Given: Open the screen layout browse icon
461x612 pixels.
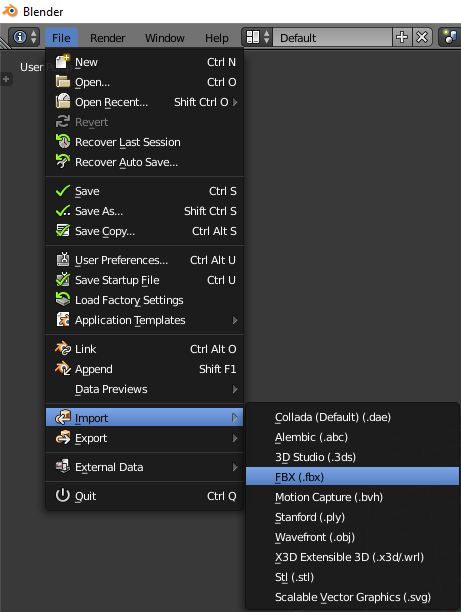Looking at the screenshot, I should [x=257, y=37].
